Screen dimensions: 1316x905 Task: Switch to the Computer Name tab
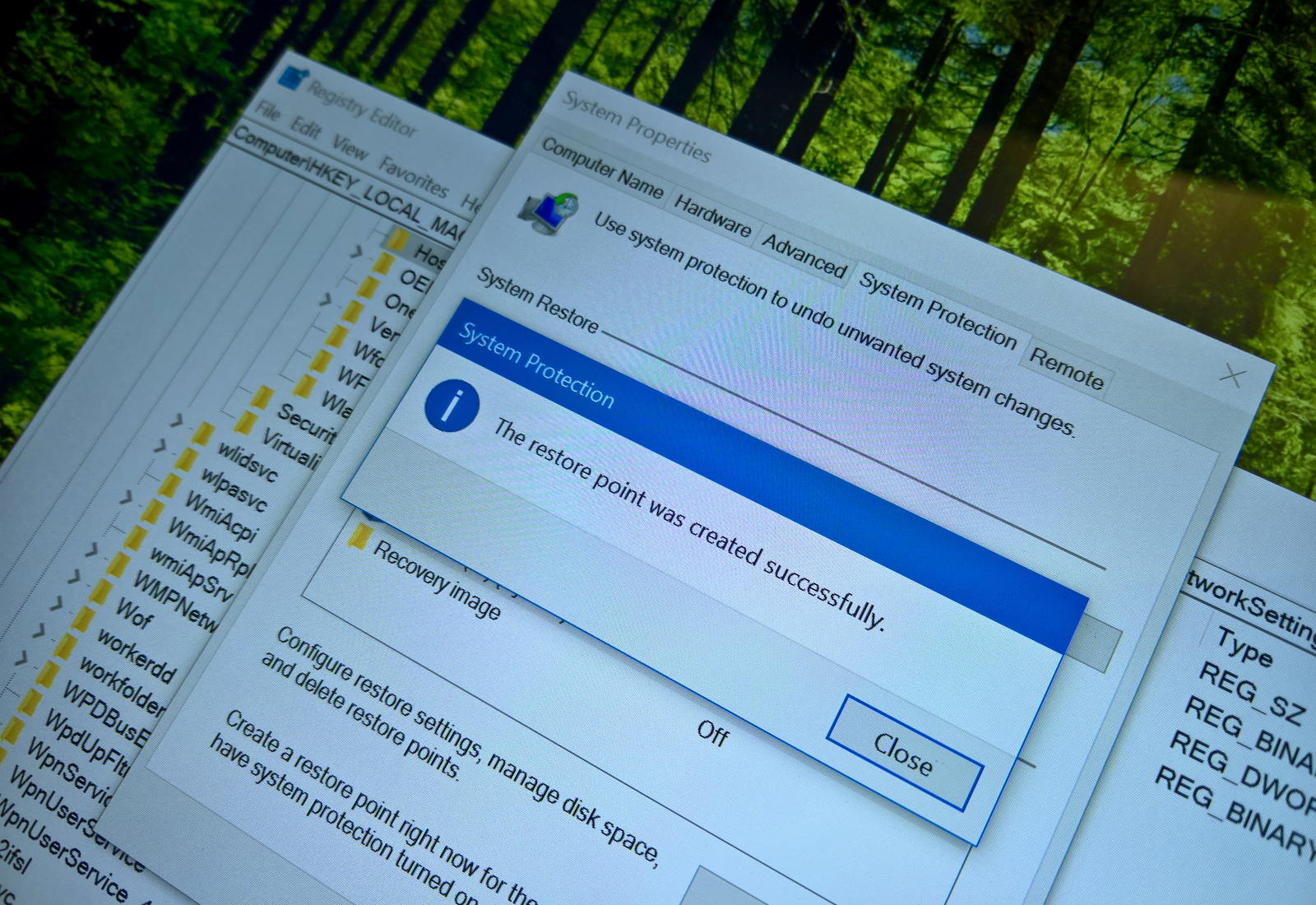(x=602, y=169)
